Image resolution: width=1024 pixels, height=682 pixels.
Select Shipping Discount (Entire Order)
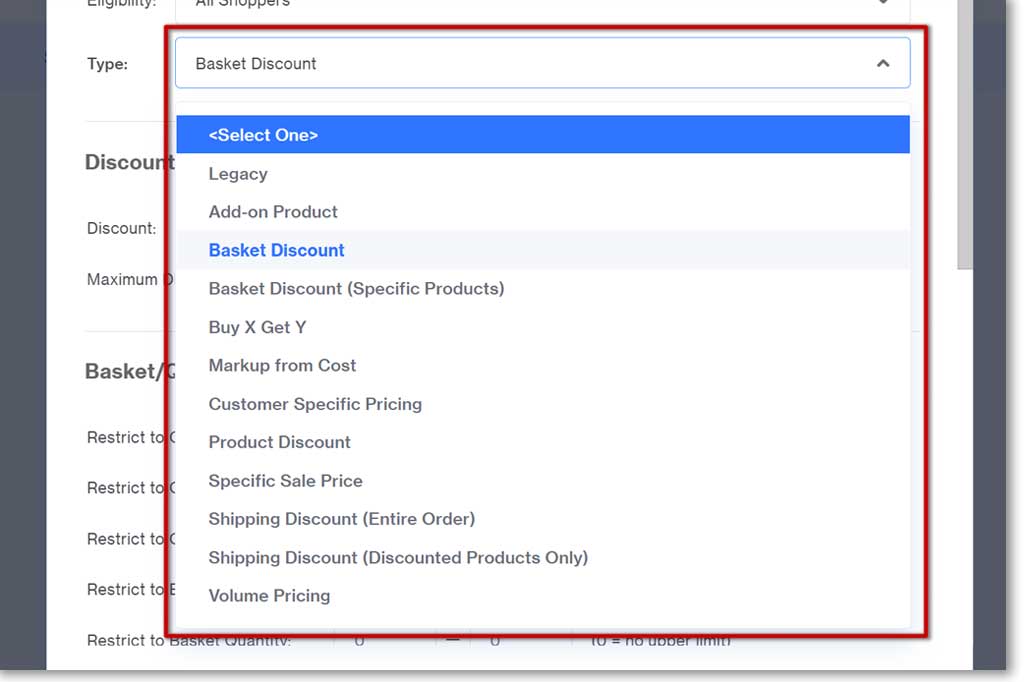pos(543,519)
